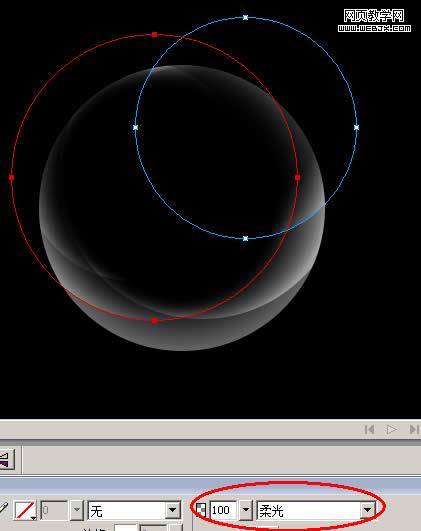The height and width of the screenshot is (531, 421).
Task: Open the opacity slider arrow beside 100
Action: 246,510
